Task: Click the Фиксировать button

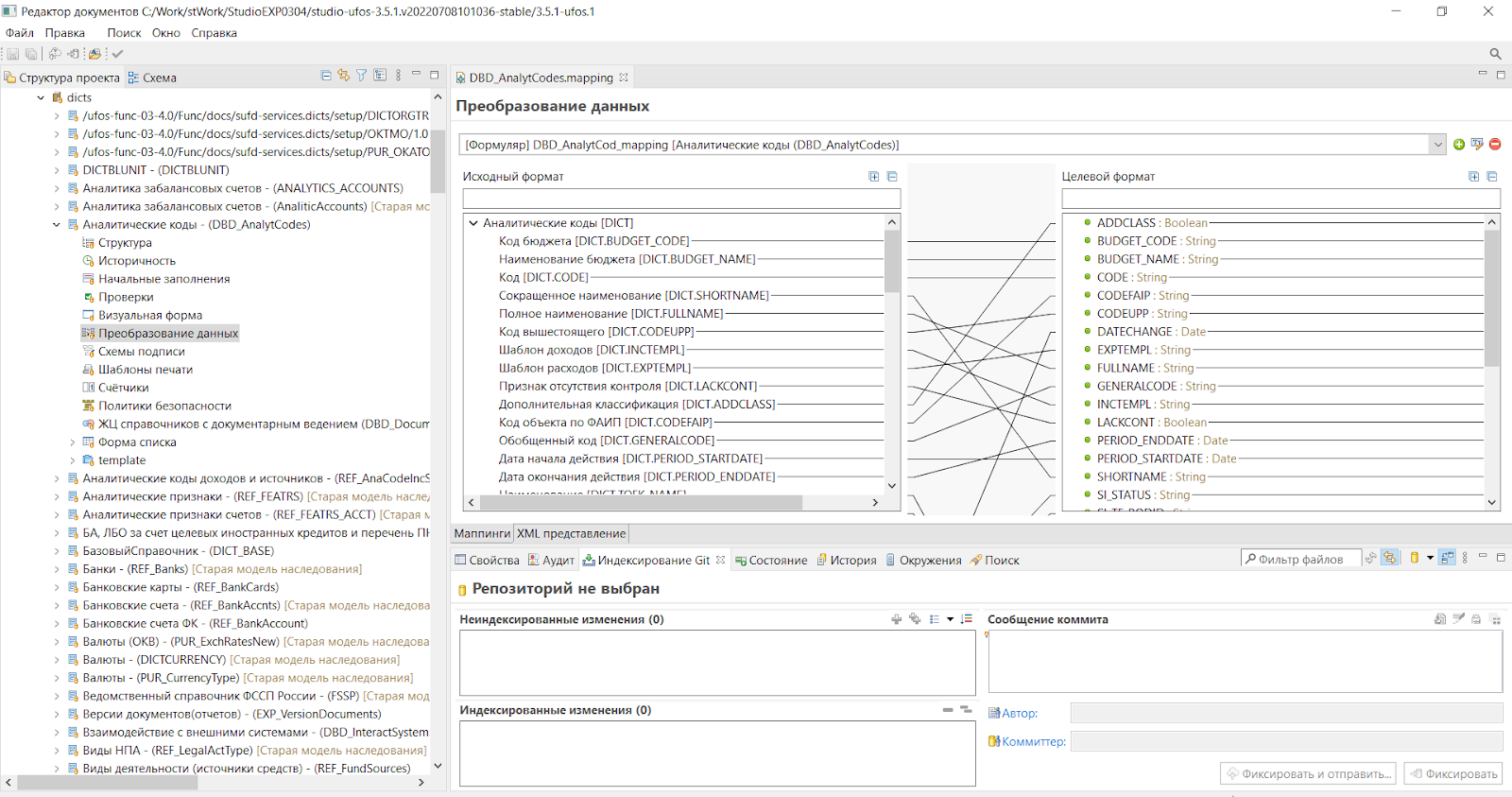Action: pyautogui.click(x=1453, y=773)
